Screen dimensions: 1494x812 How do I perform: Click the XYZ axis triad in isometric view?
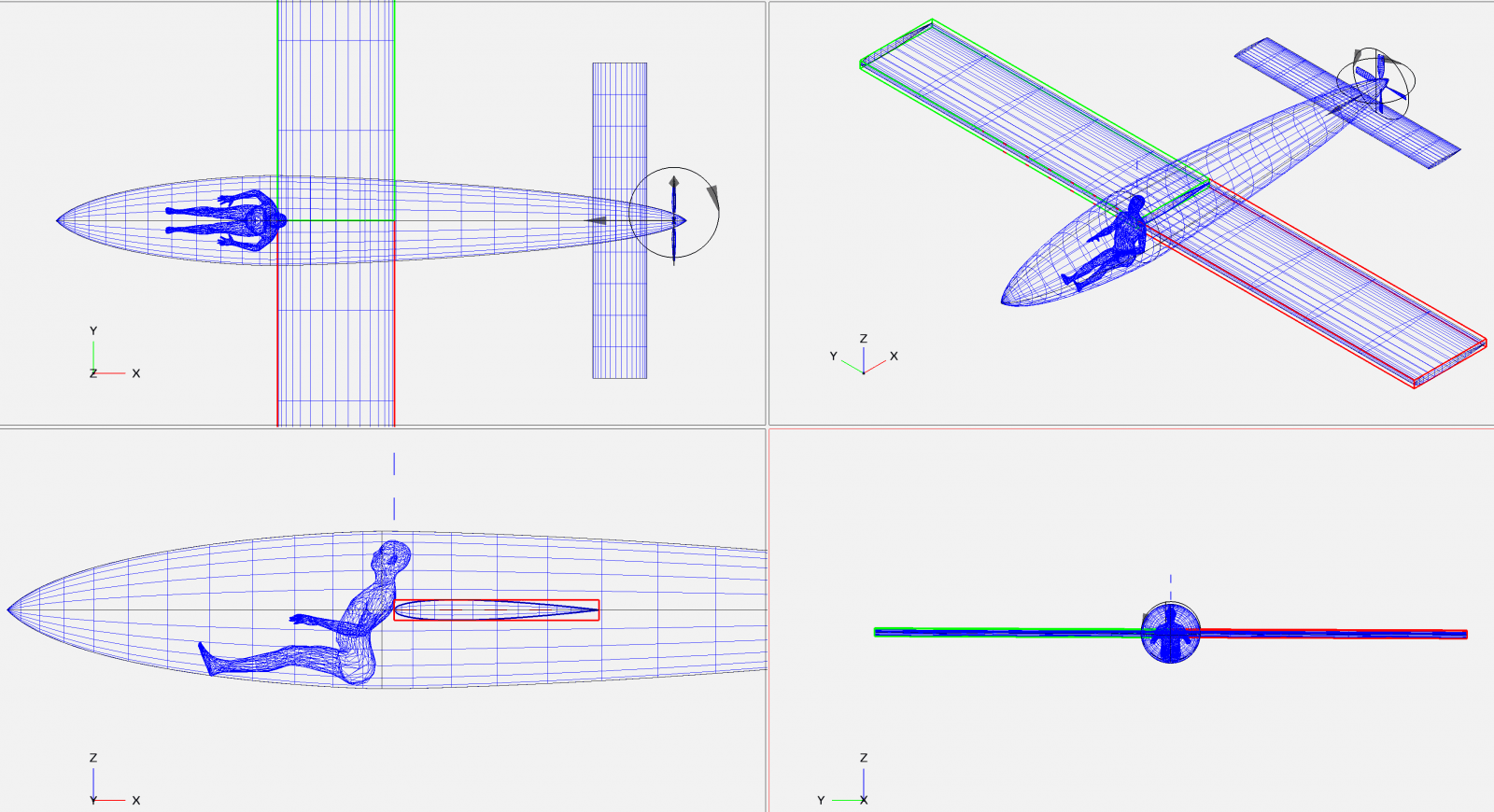(864, 355)
